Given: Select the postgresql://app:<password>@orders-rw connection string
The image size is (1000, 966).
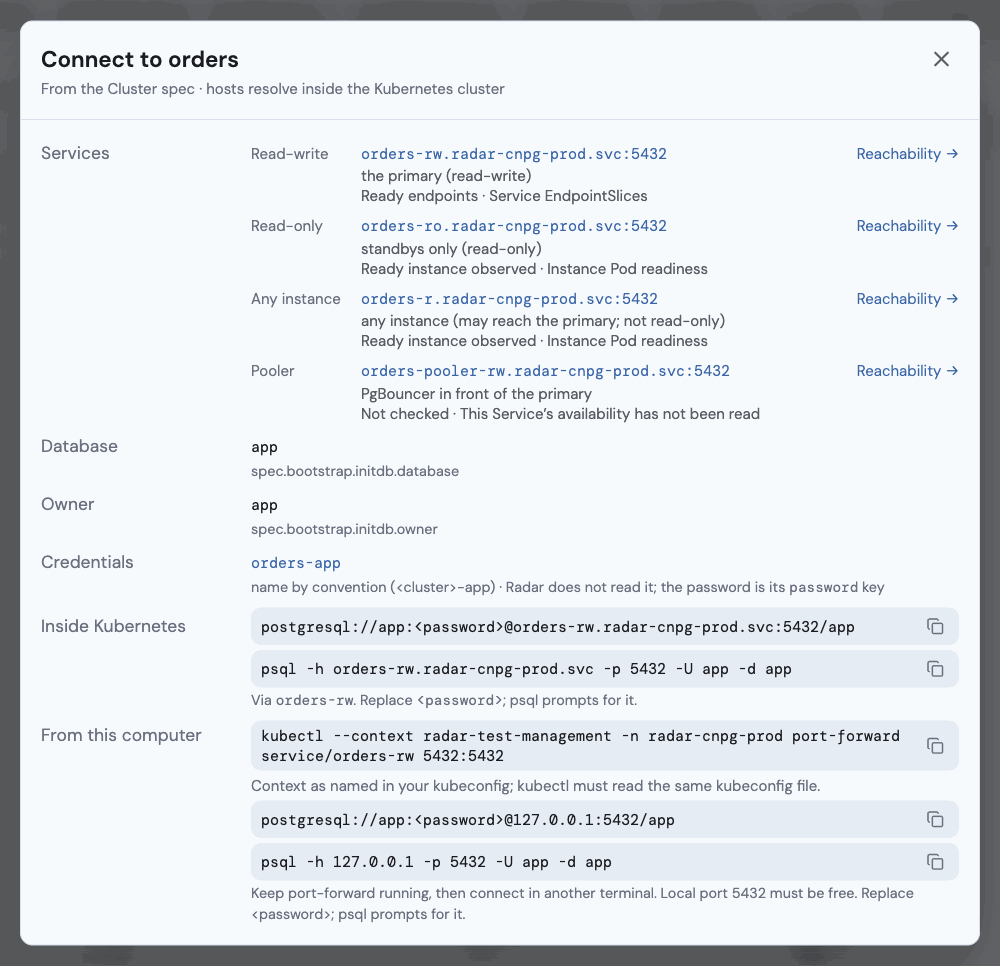Looking at the screenshot, I should 557,627.
